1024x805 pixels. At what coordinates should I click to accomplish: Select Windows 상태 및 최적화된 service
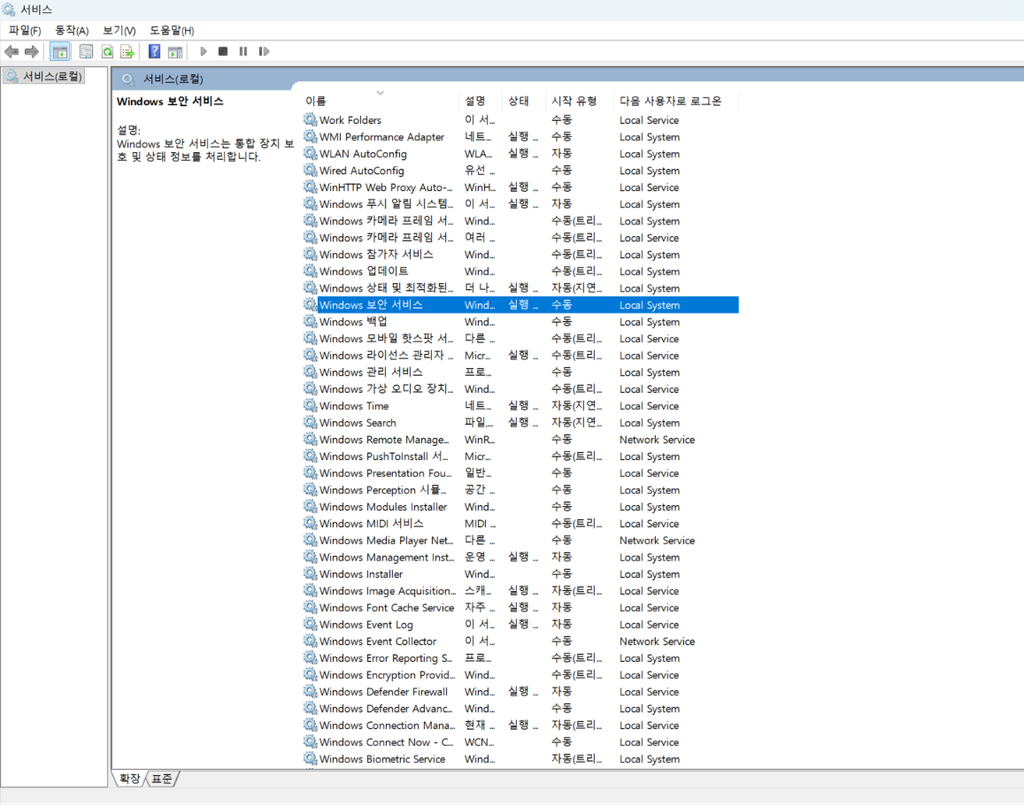[x=520, y=288]
